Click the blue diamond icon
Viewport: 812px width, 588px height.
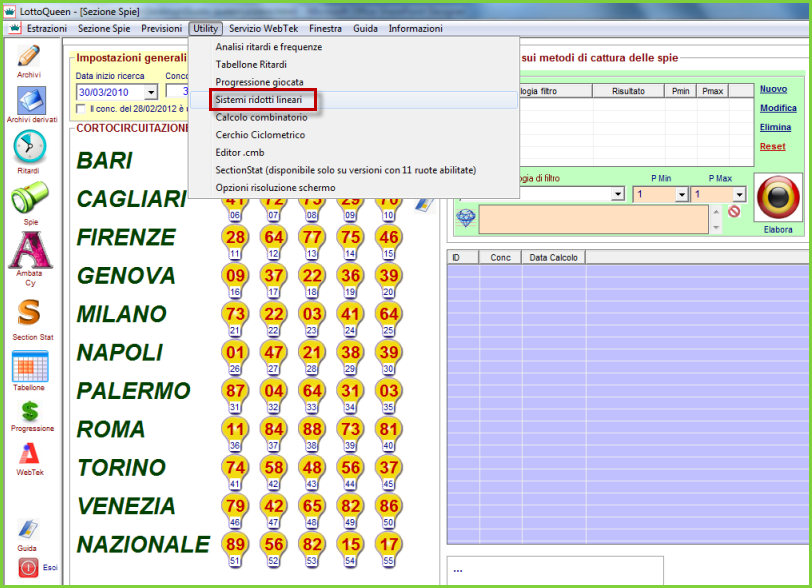[x=466, y=218]
